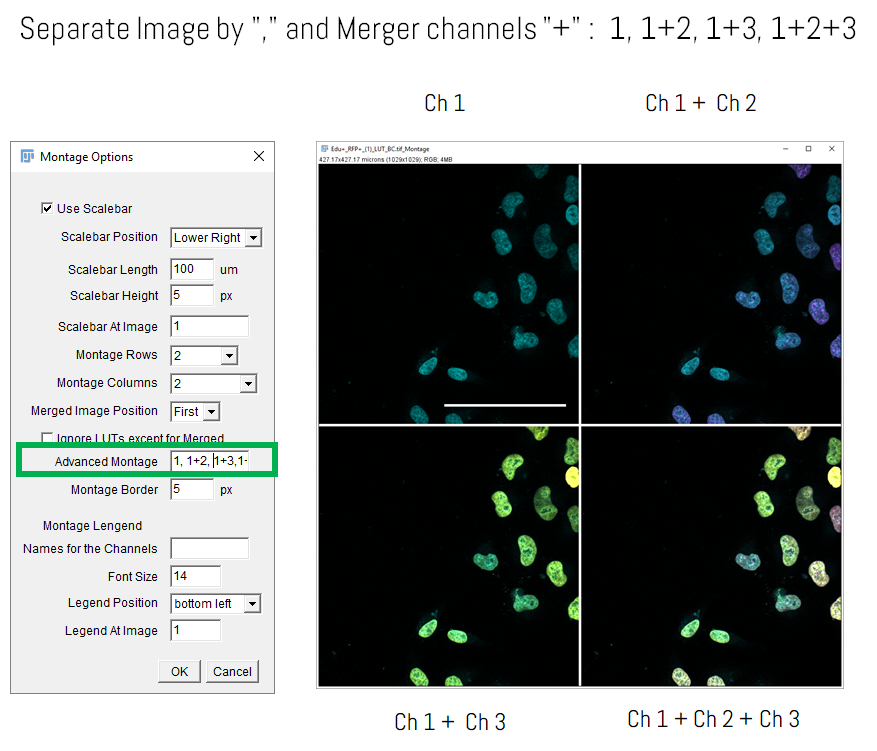The width and height of the screenshot is (877, 751).
Task: Click the ImageJ icon on Montage Options title bar
Action: (x=27, y=157)
